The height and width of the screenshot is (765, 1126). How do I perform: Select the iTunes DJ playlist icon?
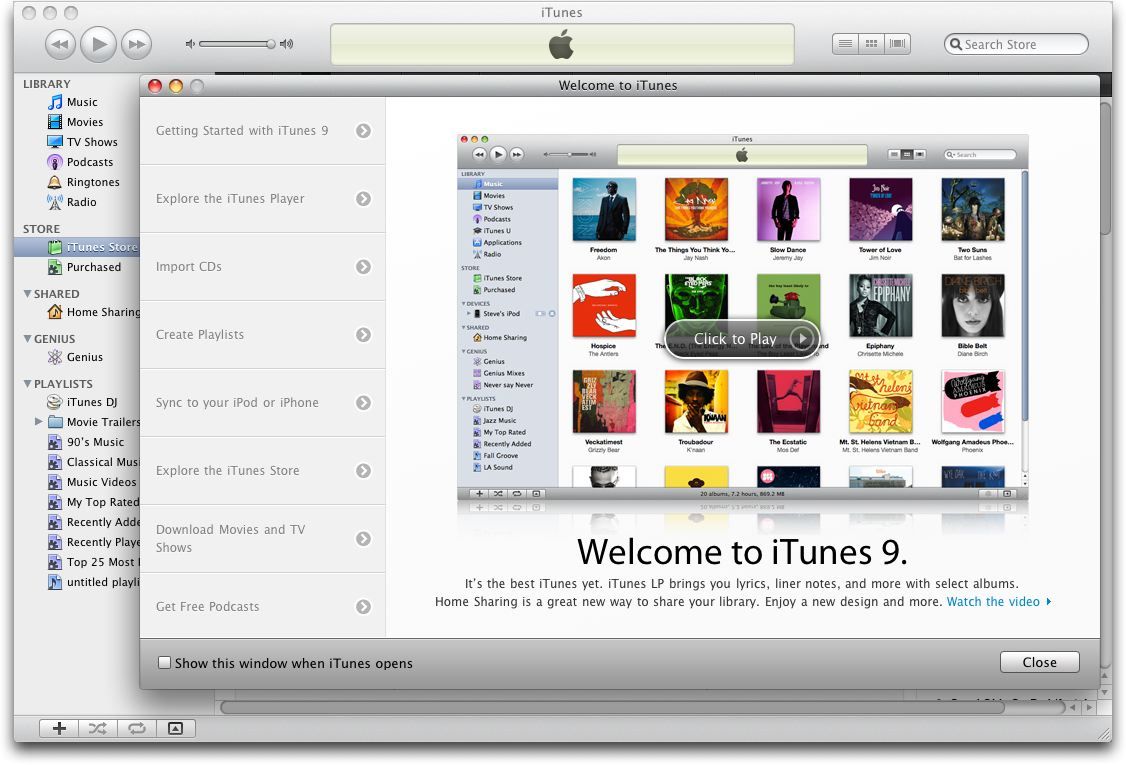tap(55, 402)
